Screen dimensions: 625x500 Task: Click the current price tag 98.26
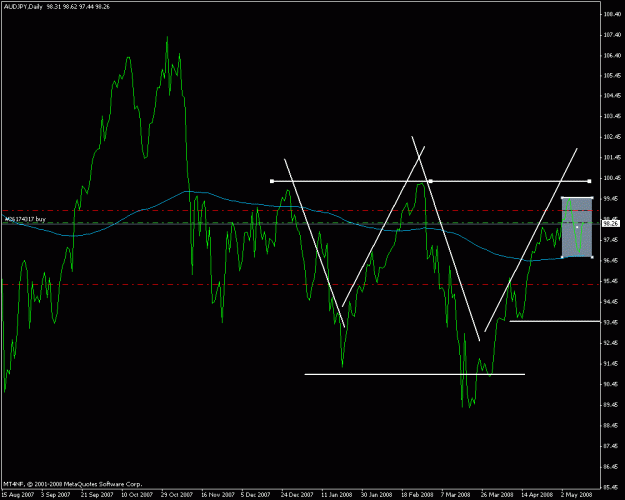coord(610,224)
